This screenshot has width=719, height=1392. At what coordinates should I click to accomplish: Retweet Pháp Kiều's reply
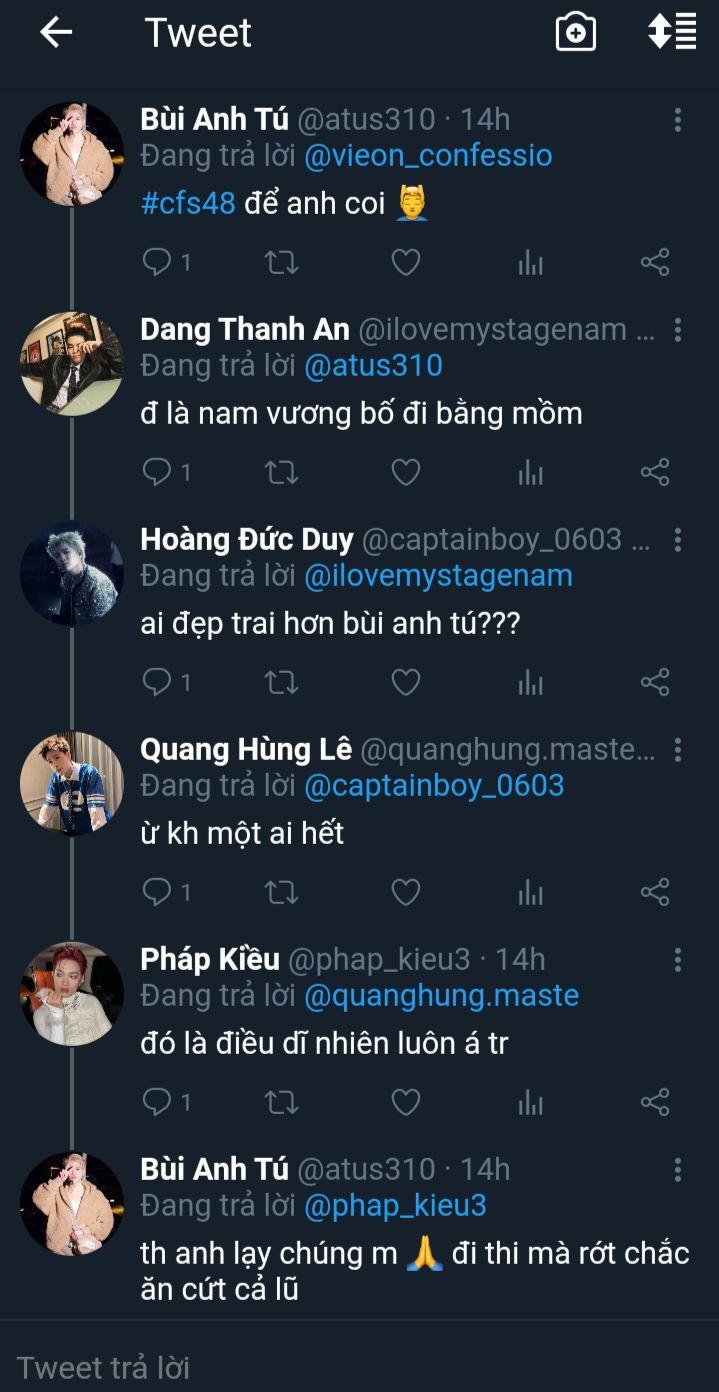tap(281, 1102)
